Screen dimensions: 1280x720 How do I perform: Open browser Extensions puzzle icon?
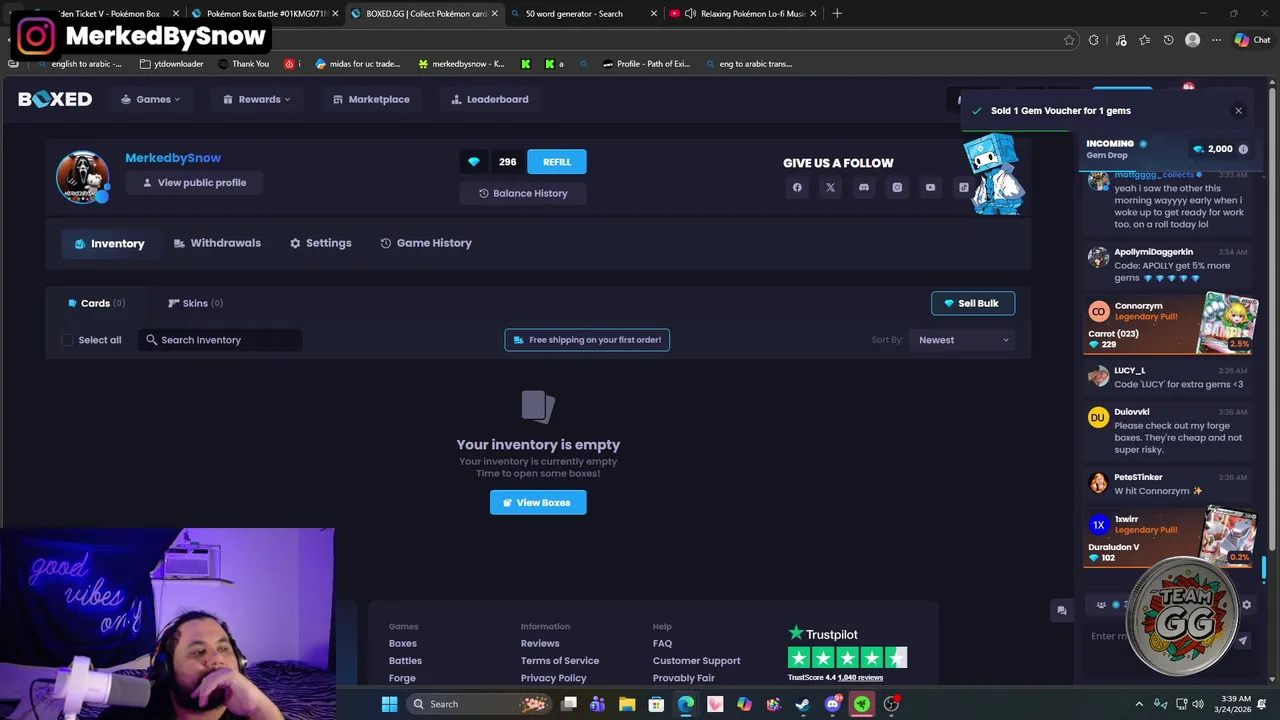pyautogui.click(x=1094, y=40)
